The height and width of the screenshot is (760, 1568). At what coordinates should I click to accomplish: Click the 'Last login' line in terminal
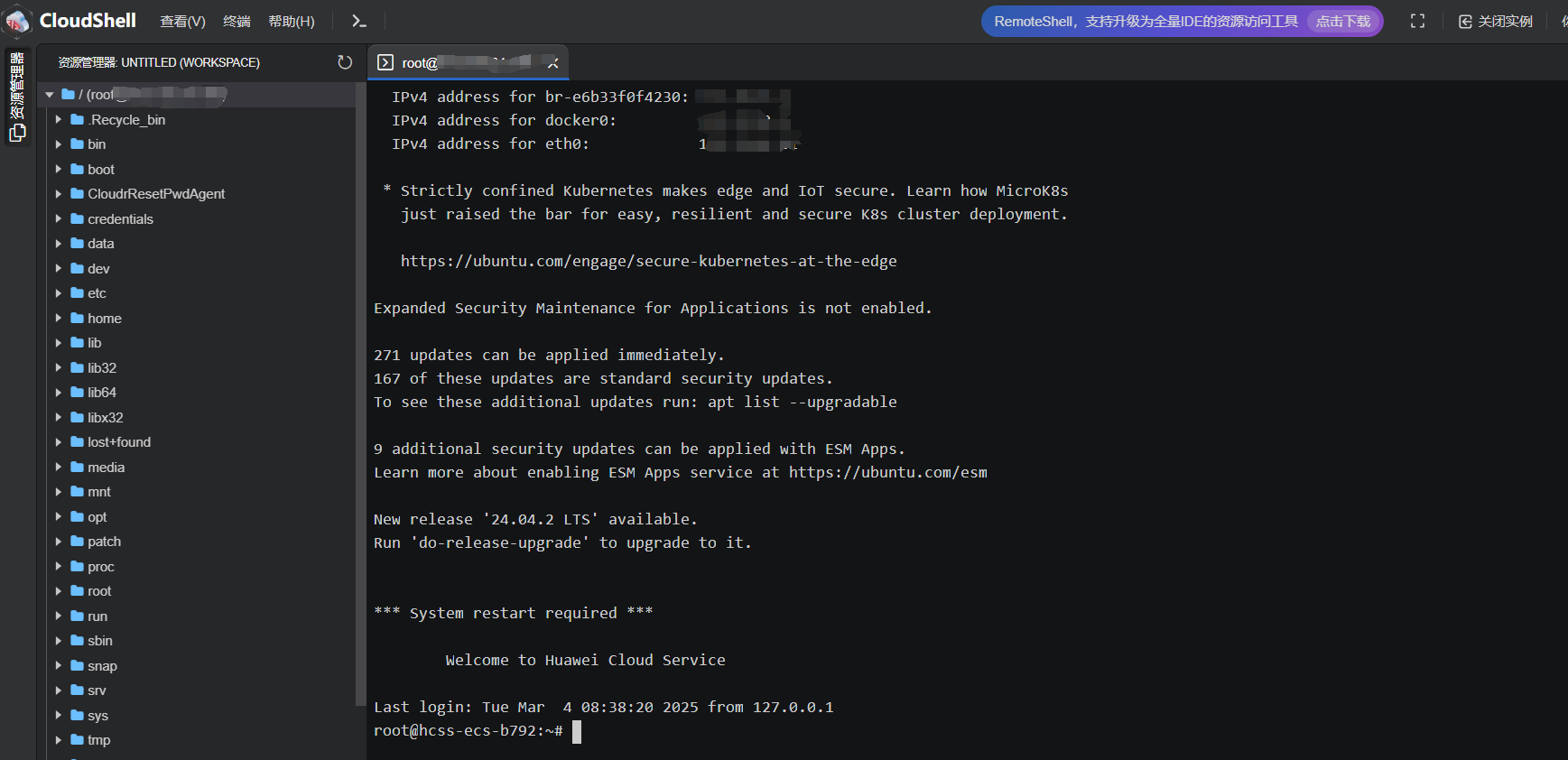tap(604, 707)
